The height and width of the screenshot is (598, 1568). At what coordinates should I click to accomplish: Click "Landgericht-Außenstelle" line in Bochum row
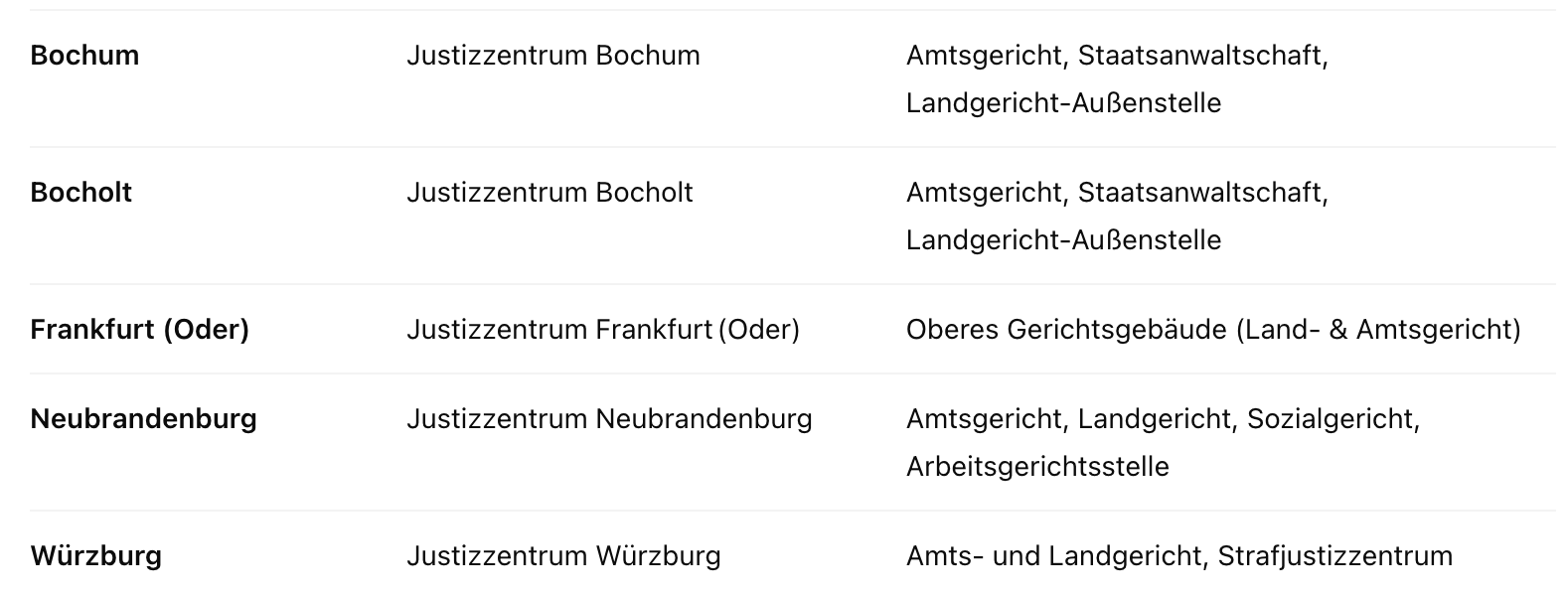pos(1063,103)
